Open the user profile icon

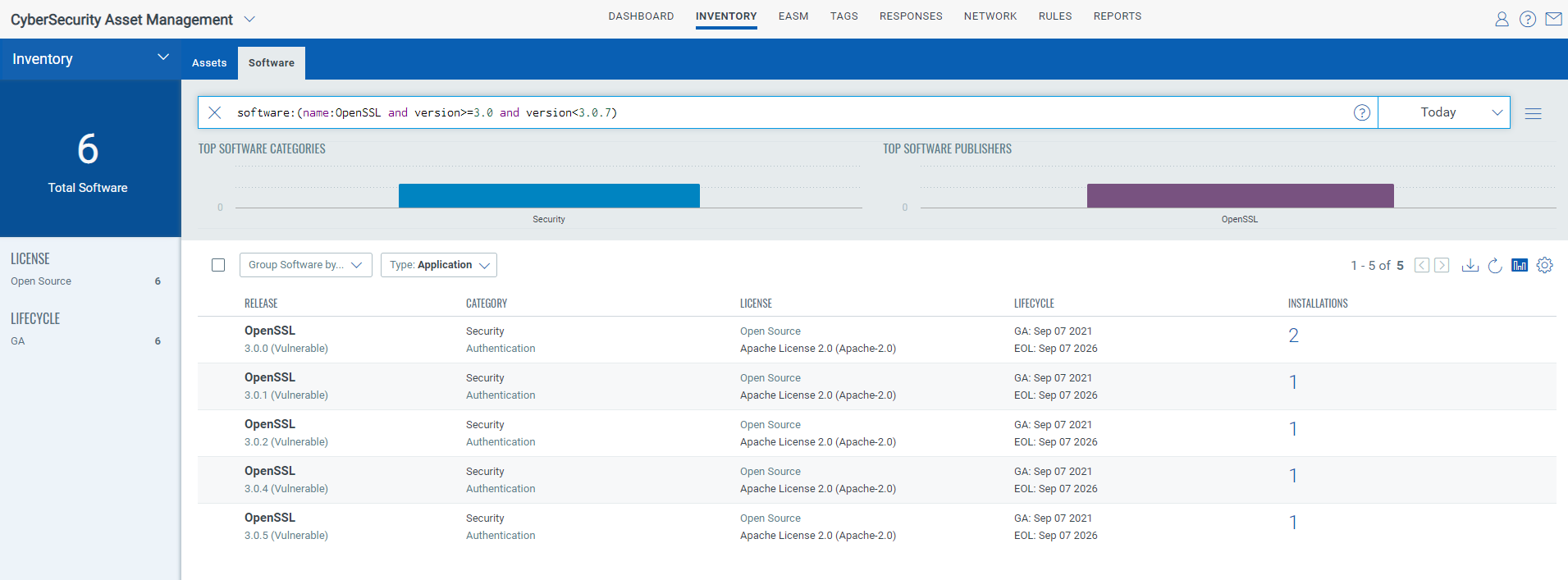[x=1502, y=19]
